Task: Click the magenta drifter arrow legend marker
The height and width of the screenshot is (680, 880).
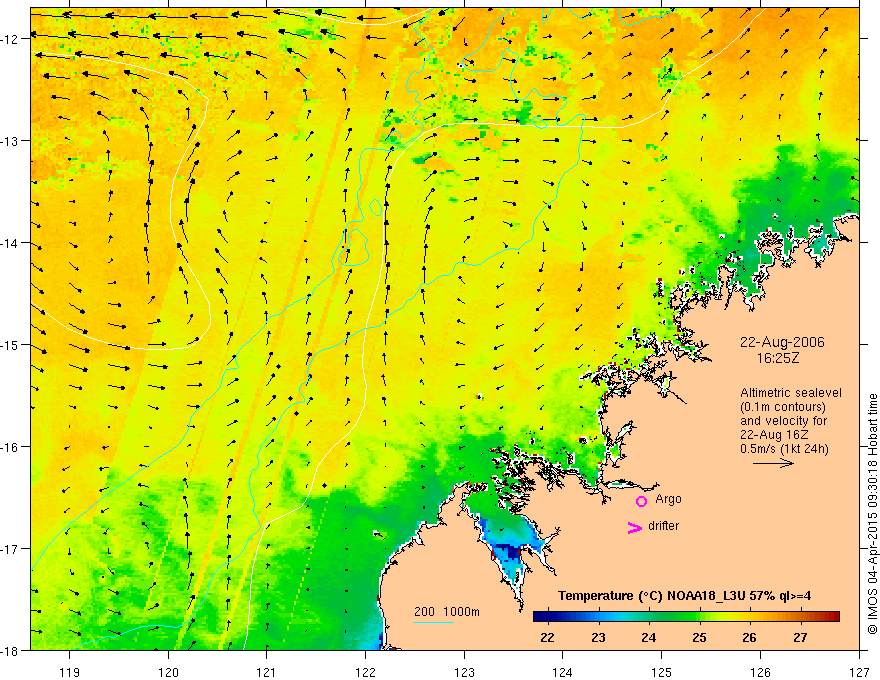Action: click(x=634, y=527)
